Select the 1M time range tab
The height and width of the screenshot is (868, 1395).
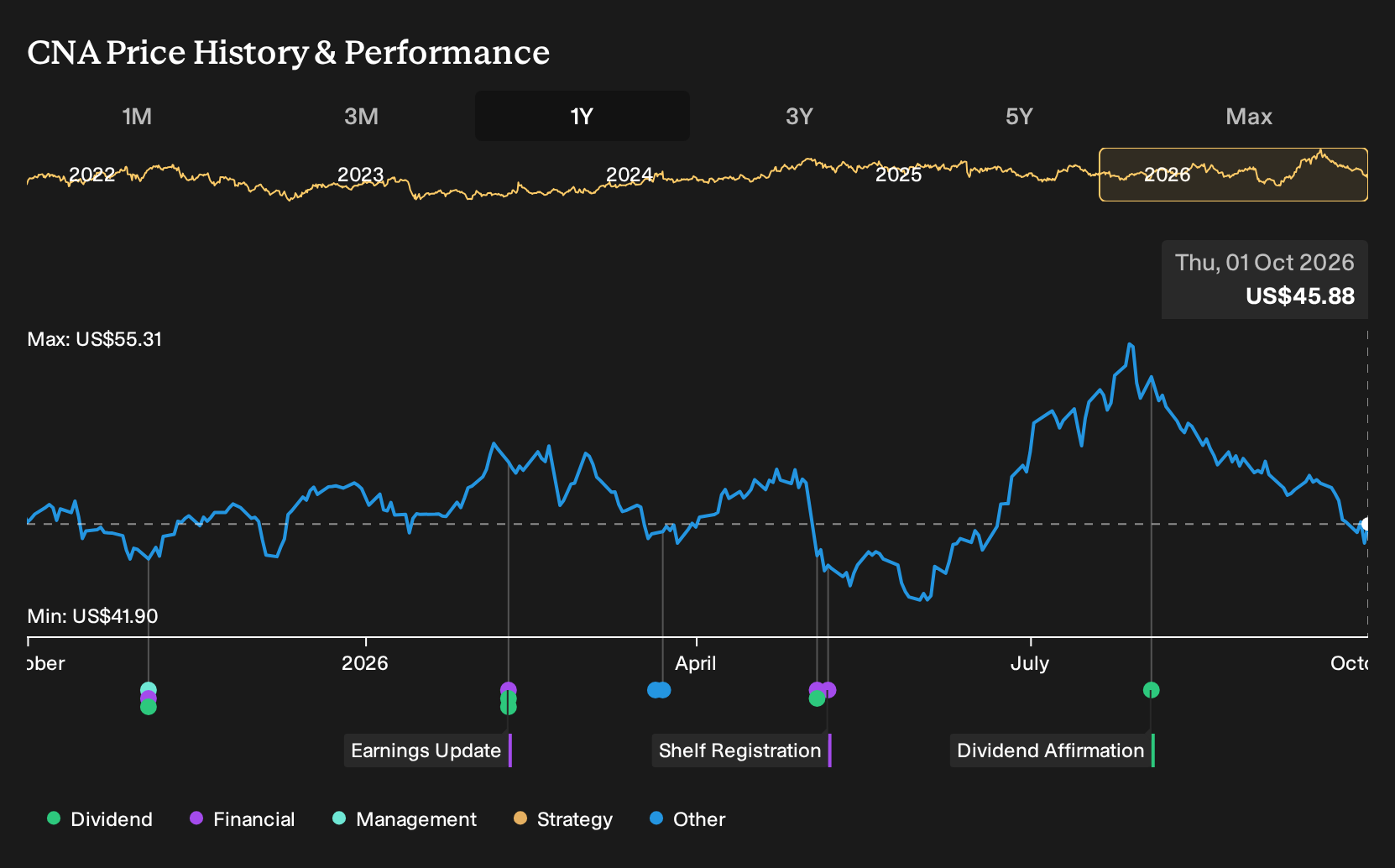pos(137,116)
